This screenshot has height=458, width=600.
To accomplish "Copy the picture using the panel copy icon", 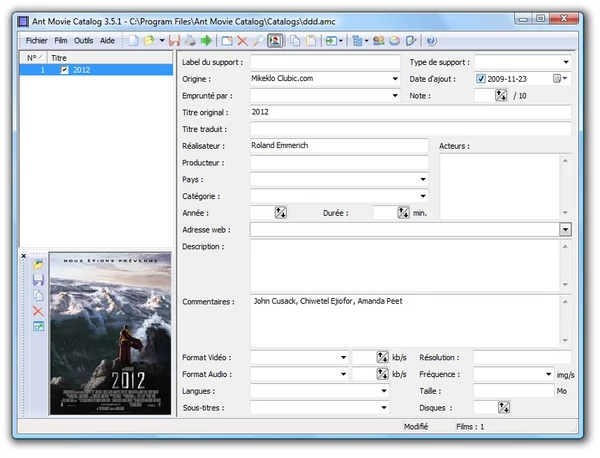I will click(38, 295).
